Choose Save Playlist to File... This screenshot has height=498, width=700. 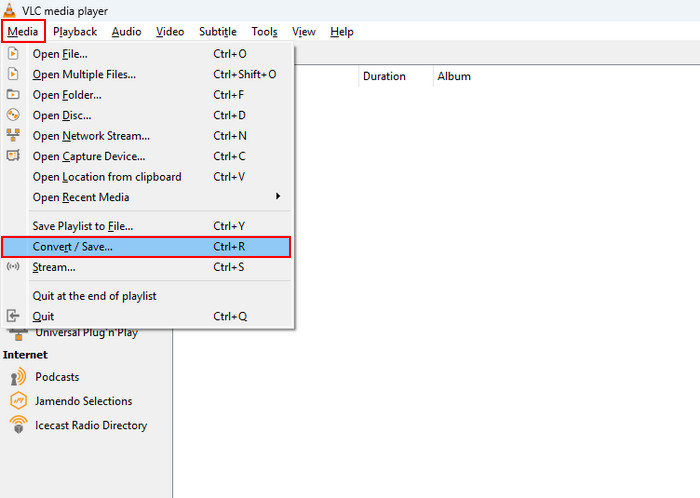coord(147,226)
